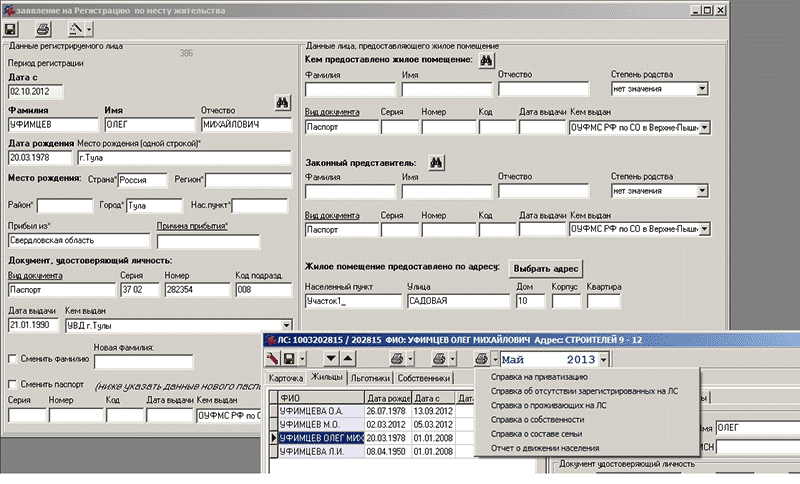800x484 pixels.
Task: Switch to the Жильцы tab
Action: [x=327, y=377]
